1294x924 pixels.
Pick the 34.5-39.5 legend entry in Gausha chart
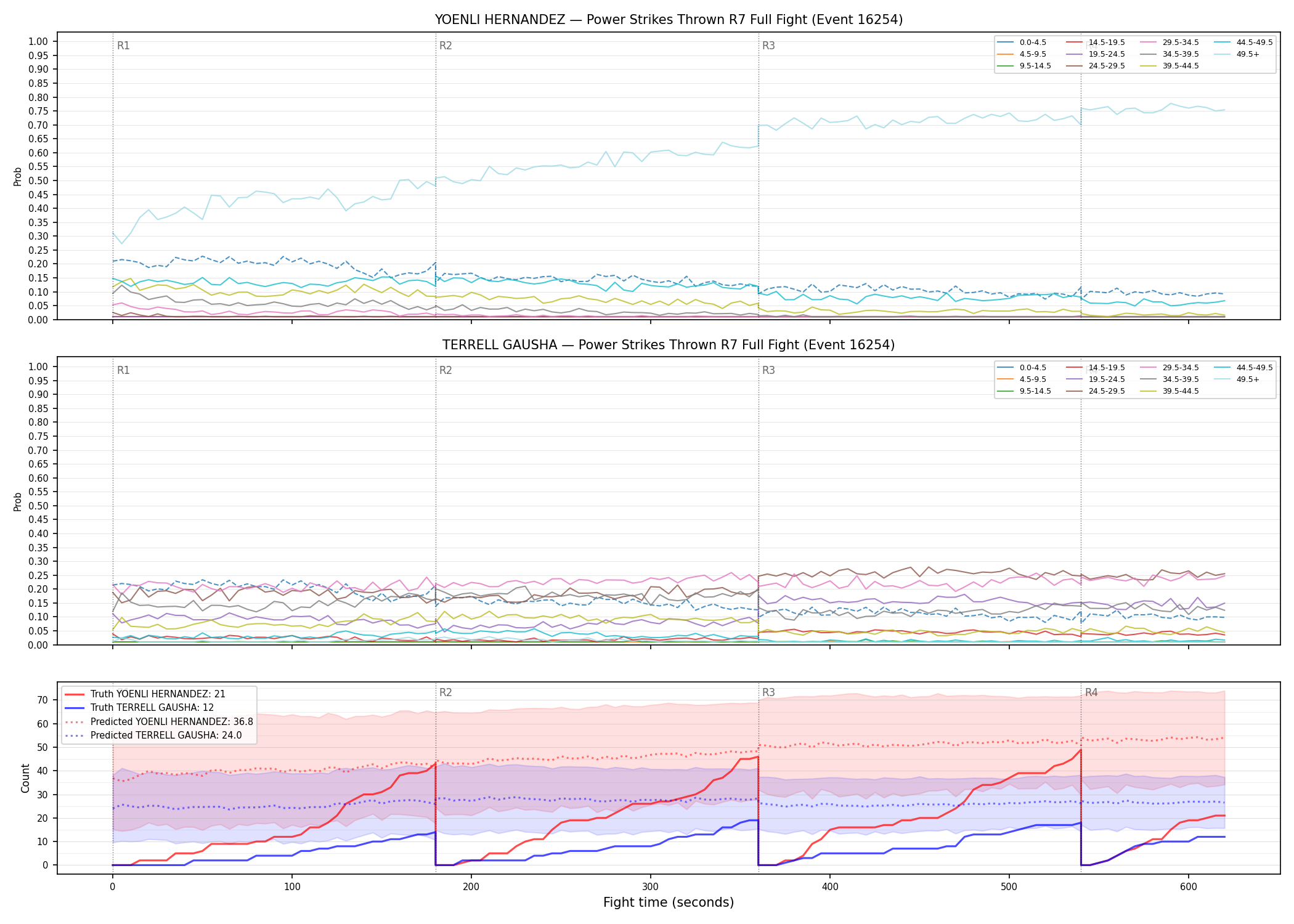click(1170, 379)
